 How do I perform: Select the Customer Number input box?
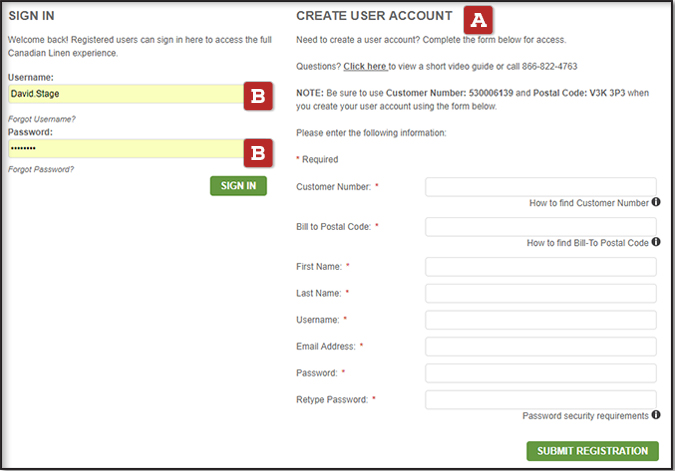(540, 187)
